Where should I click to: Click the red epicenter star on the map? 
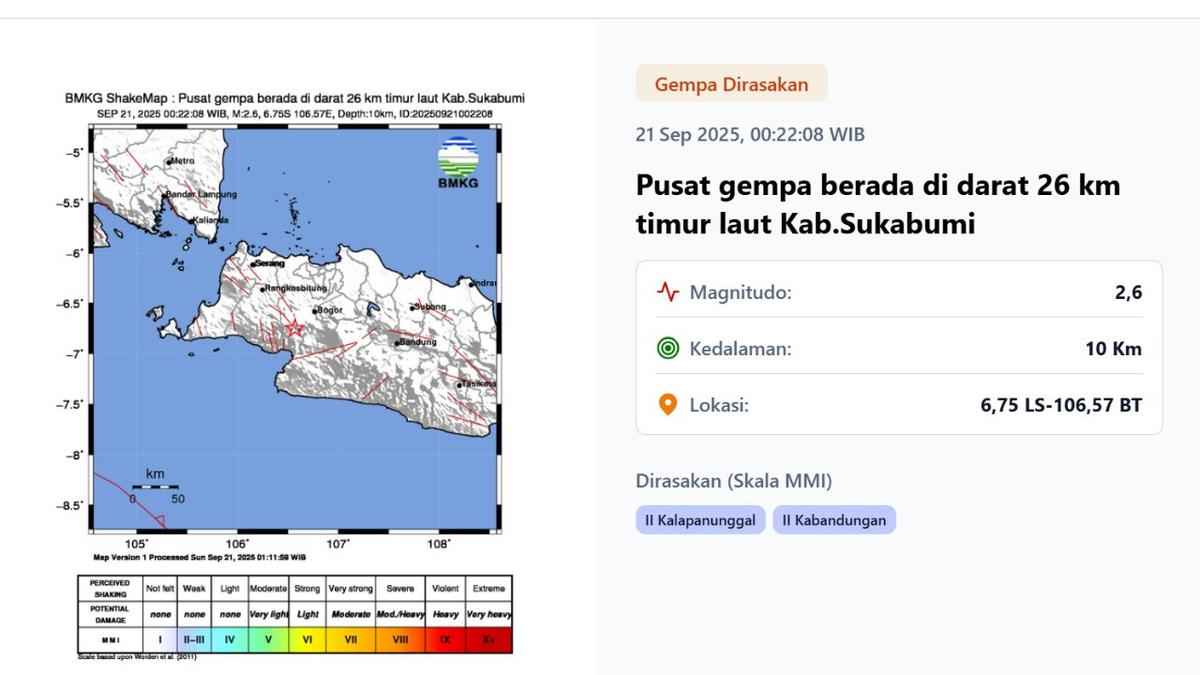pos(295,328)
